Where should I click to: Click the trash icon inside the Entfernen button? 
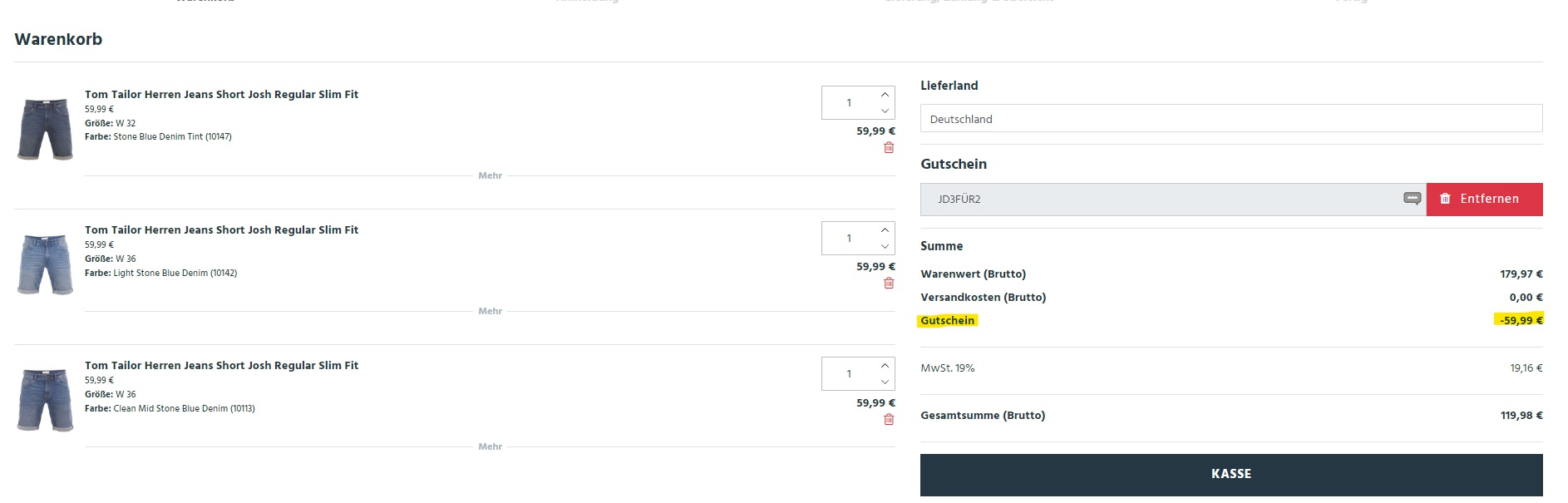click(x=1445, y=198)
